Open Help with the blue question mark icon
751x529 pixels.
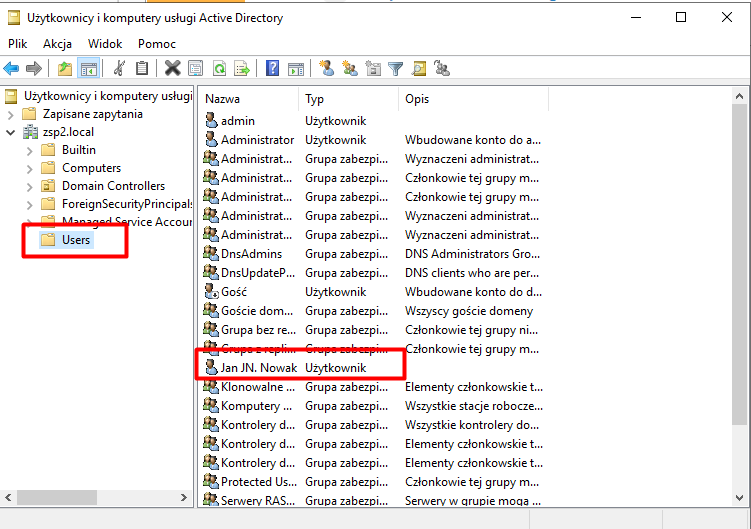272,68
